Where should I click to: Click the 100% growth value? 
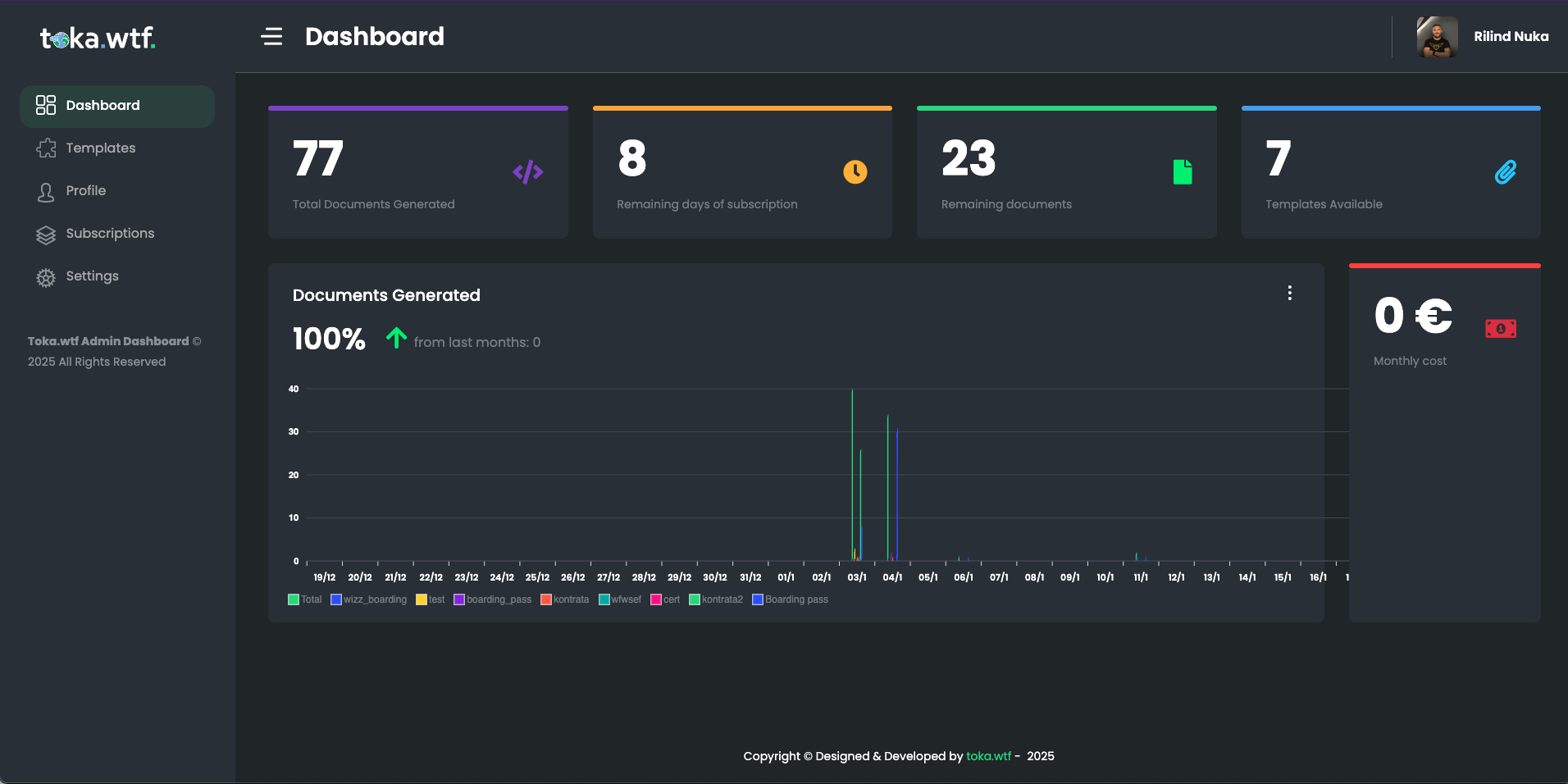[329, 339]
